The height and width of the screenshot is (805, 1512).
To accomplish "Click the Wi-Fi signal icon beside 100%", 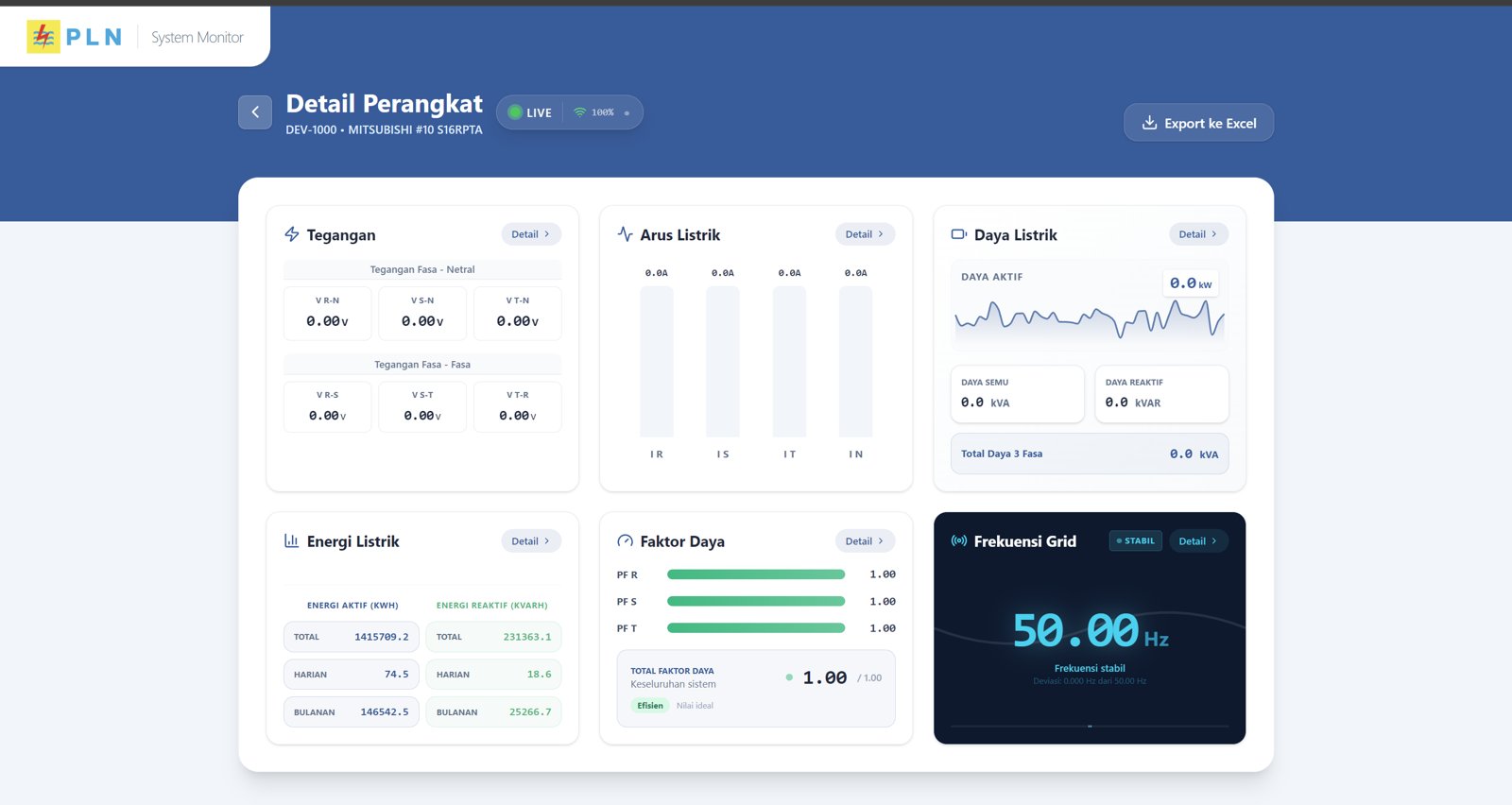I will coord(579,112).
